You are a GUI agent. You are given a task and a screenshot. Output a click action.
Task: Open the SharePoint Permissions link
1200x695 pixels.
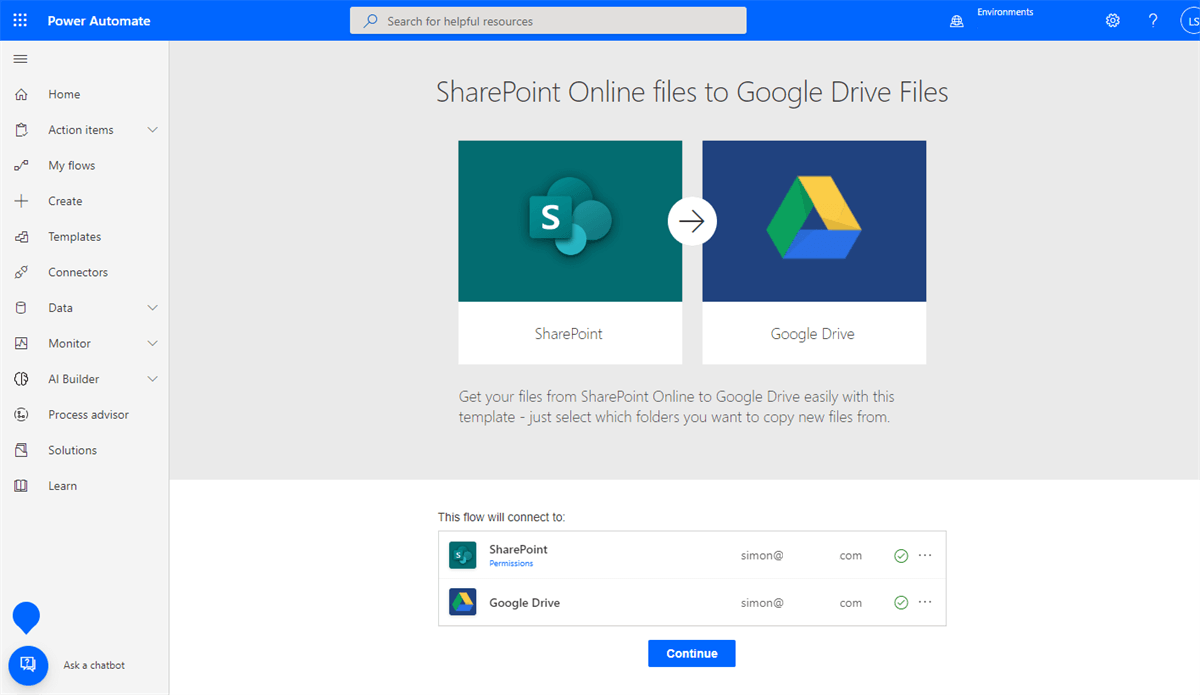pyautogui.click(x=511, y=564)
